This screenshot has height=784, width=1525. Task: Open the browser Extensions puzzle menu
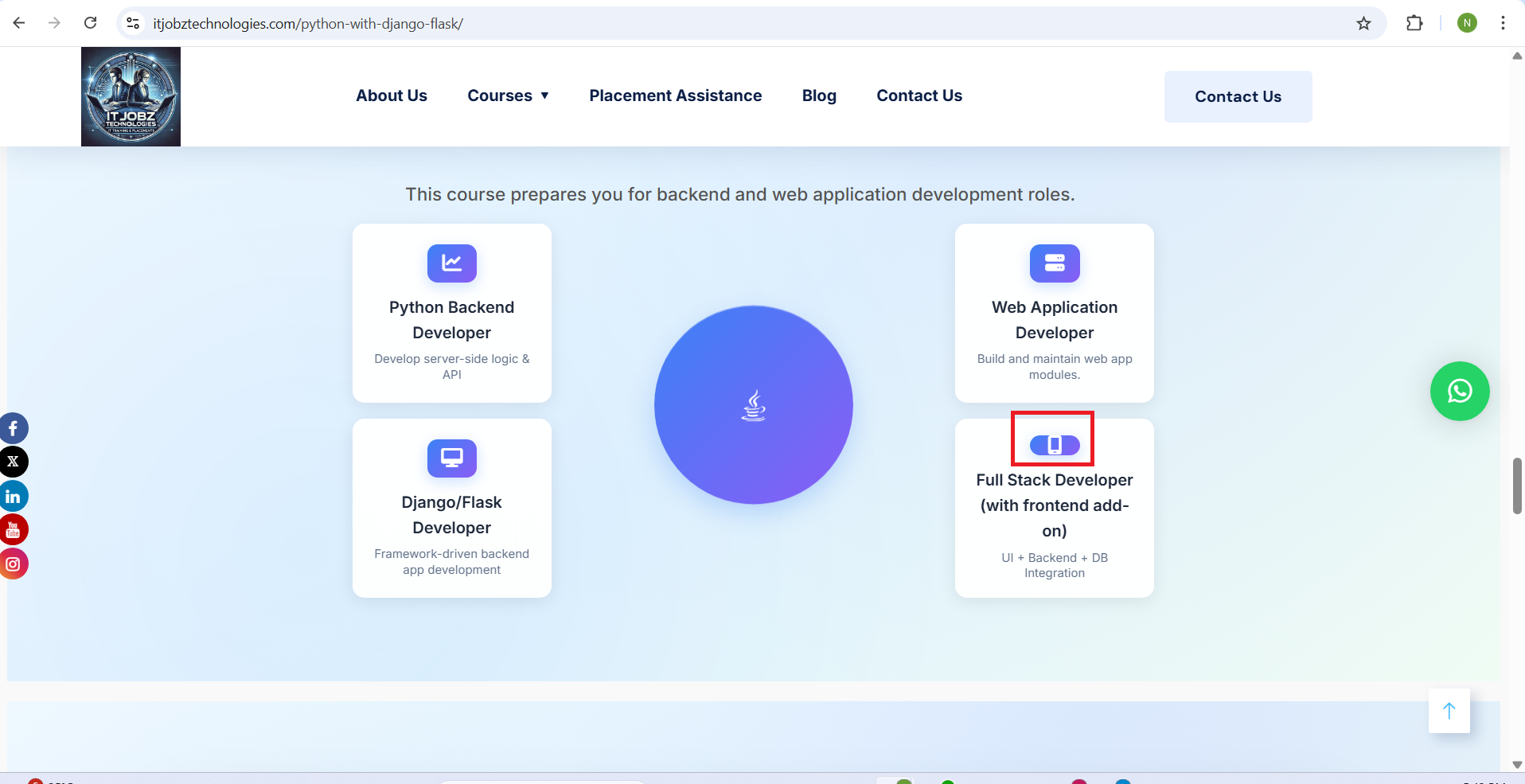(1414, 24)
